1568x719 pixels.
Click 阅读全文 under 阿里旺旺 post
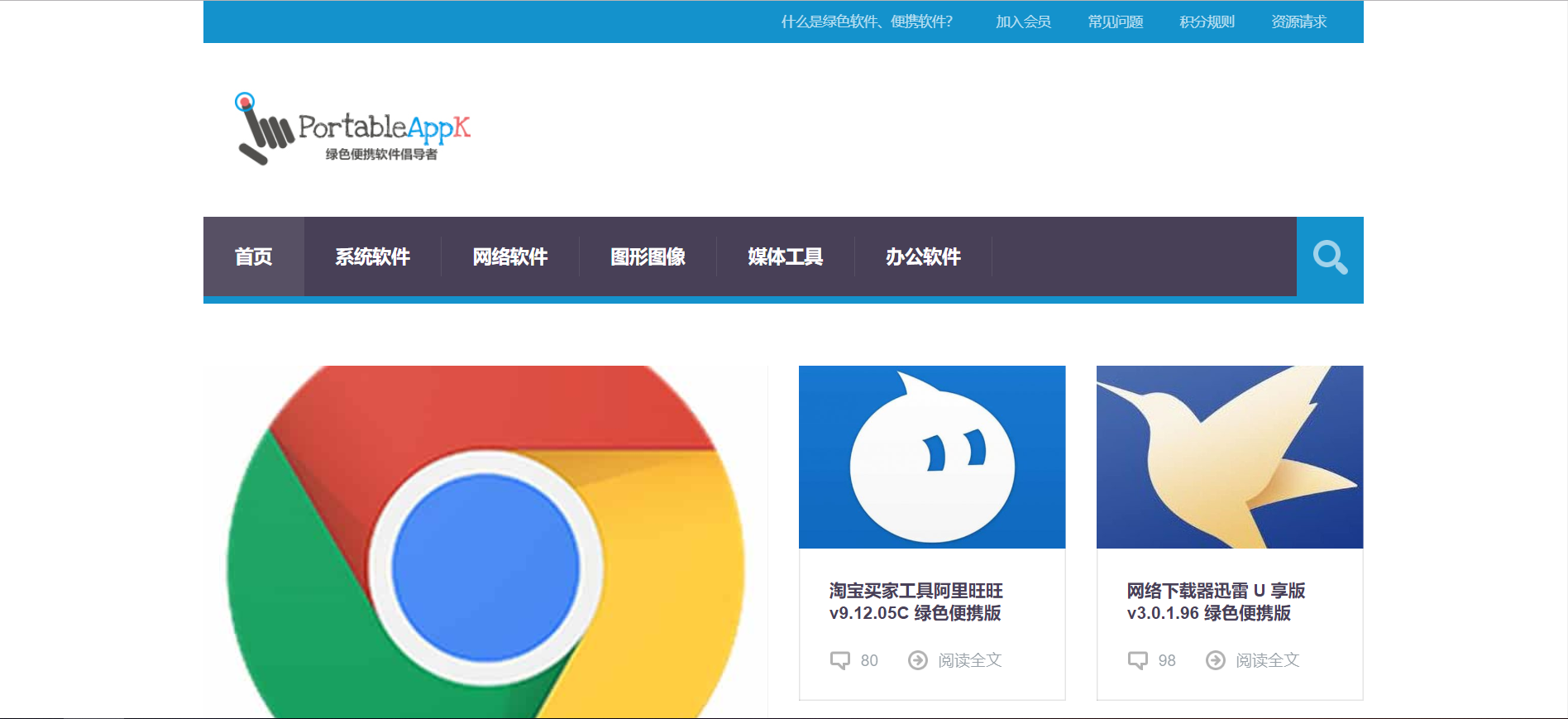970,660
